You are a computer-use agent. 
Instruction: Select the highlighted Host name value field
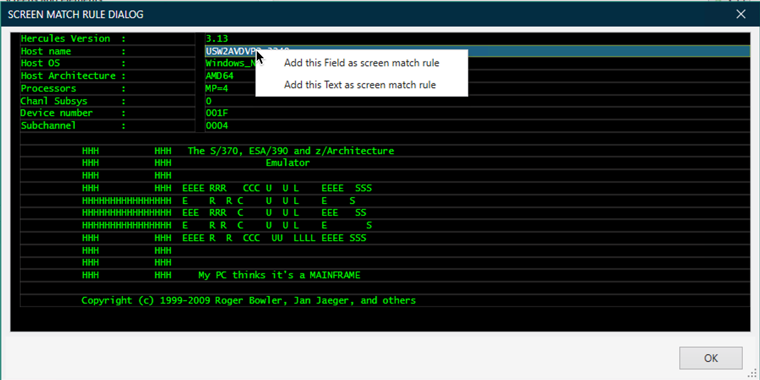[477, 51]
